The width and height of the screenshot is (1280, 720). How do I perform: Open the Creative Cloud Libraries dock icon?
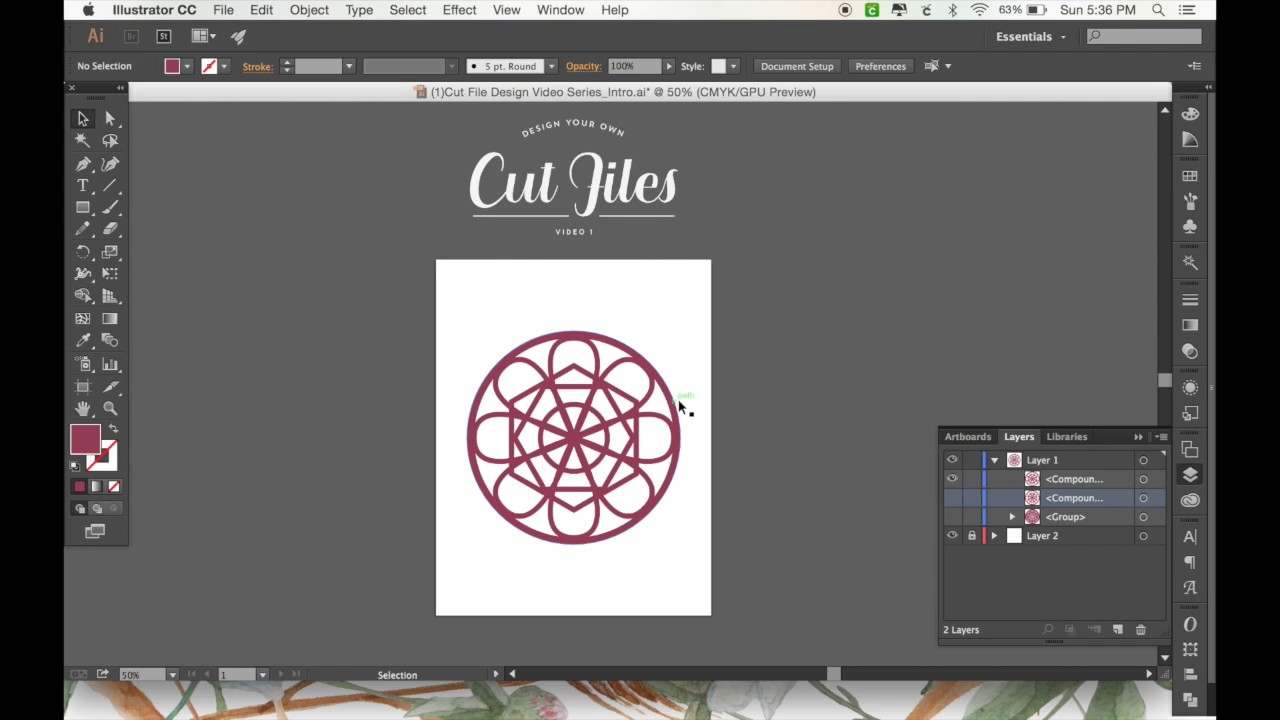tap(1190, 500)
